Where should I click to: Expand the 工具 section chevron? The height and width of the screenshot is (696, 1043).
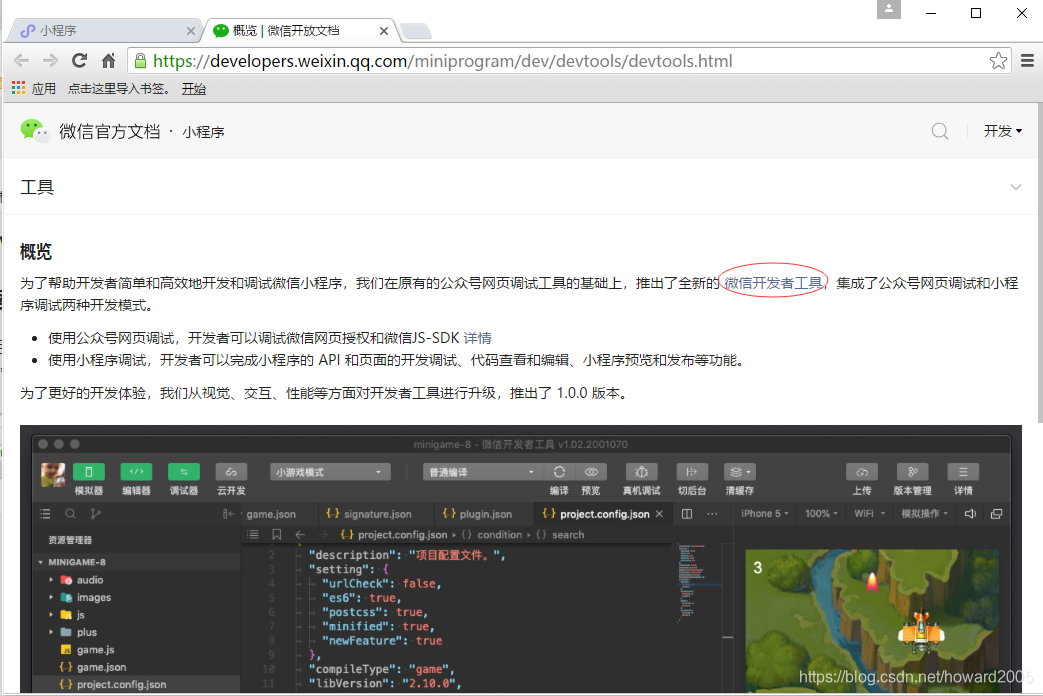coord(1016,187)
